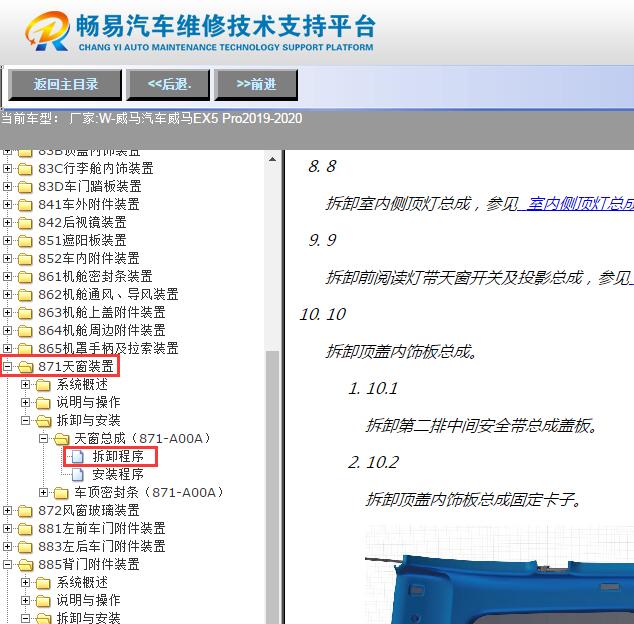
Task: Collapse the 天窗总成（871-A00A）node
Action: [x=43, y=438]
